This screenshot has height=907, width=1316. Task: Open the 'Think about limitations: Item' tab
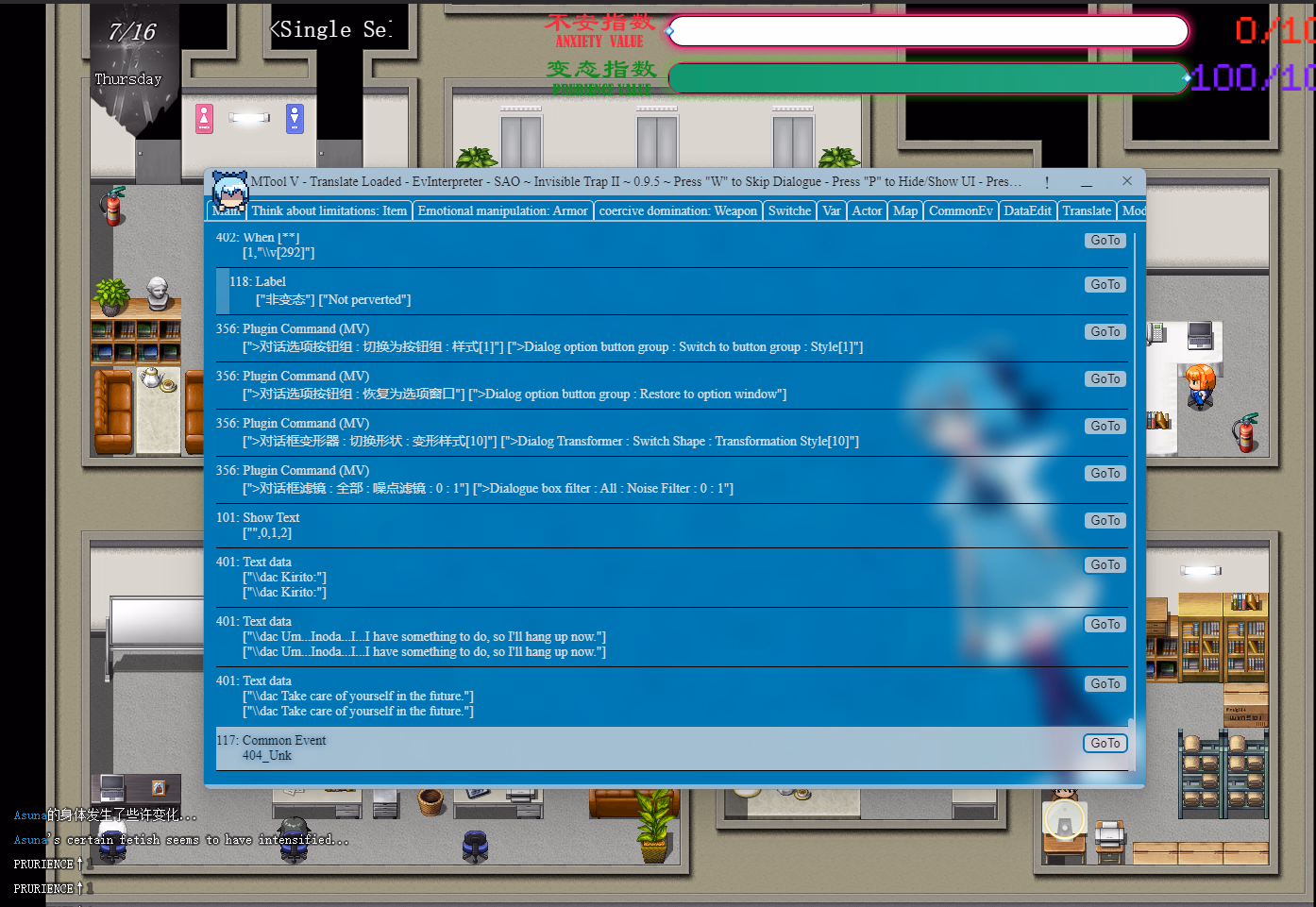point(329,211)
